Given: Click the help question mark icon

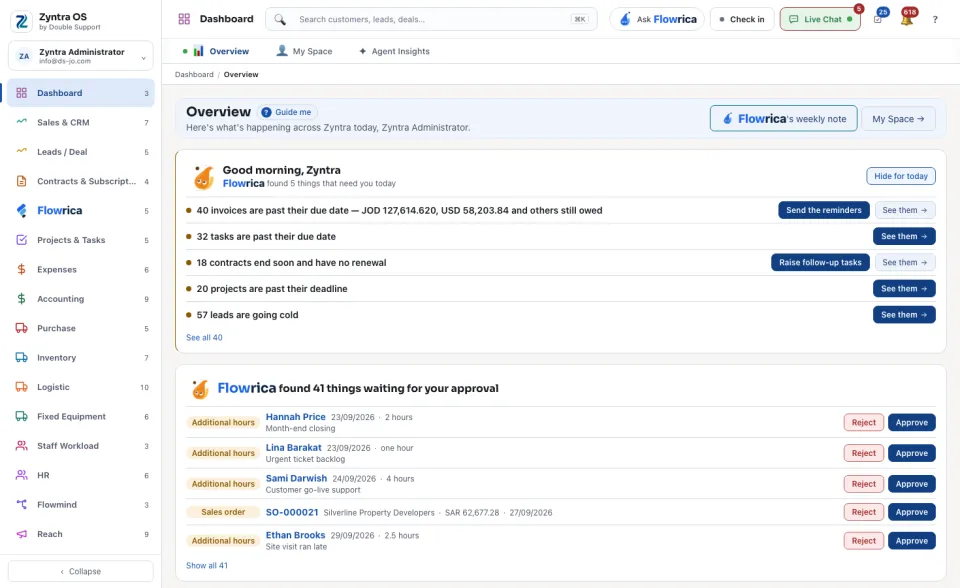Looking at the screenshot, I should [935, 20].
